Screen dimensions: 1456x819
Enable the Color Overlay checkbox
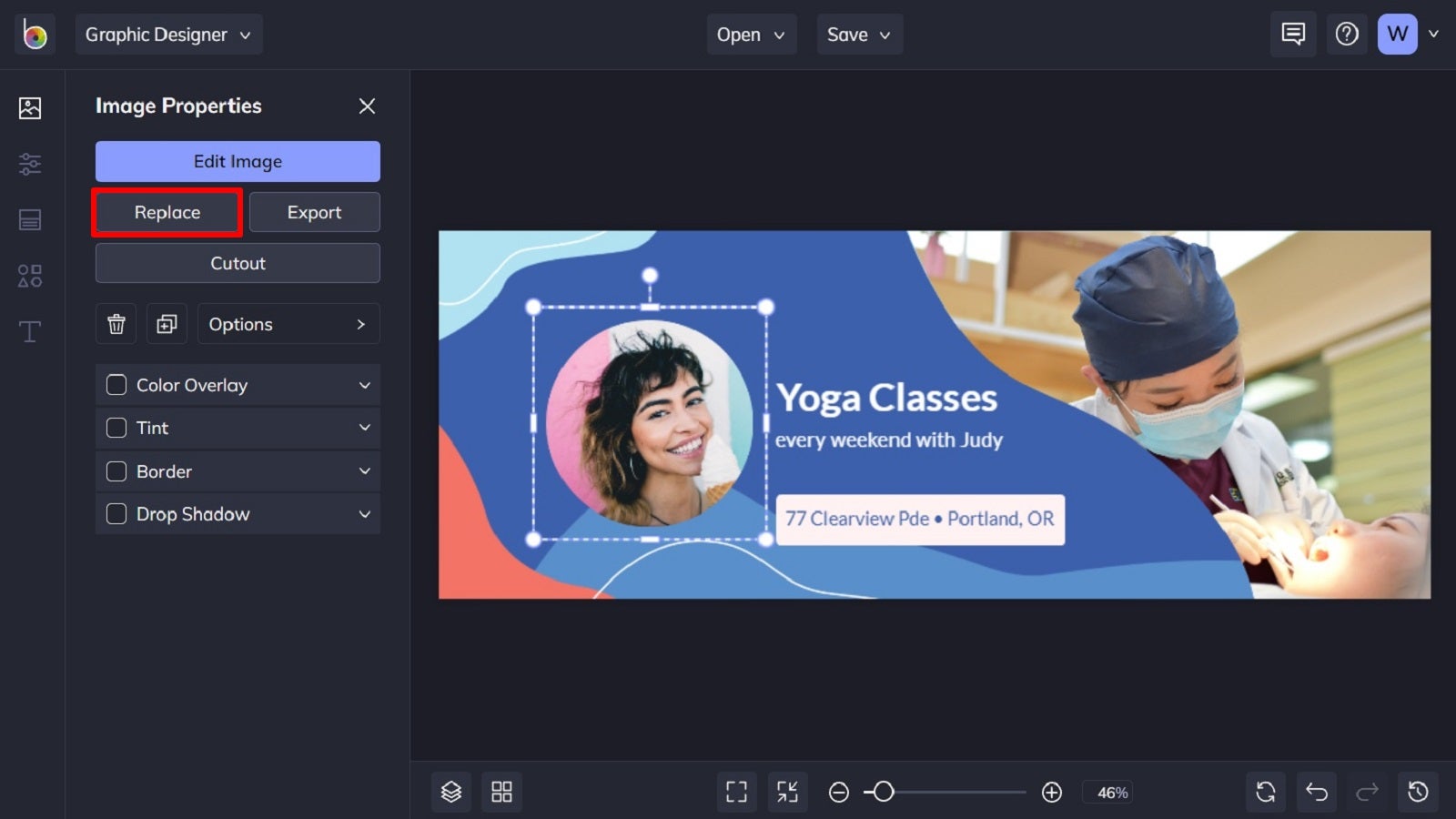pos(116,385)
